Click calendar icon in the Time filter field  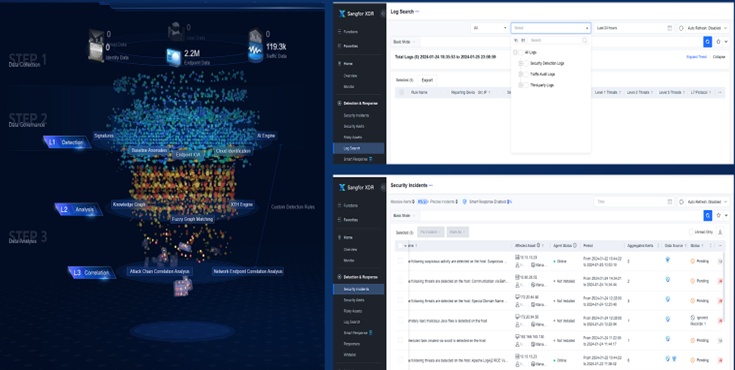[670, 202]
